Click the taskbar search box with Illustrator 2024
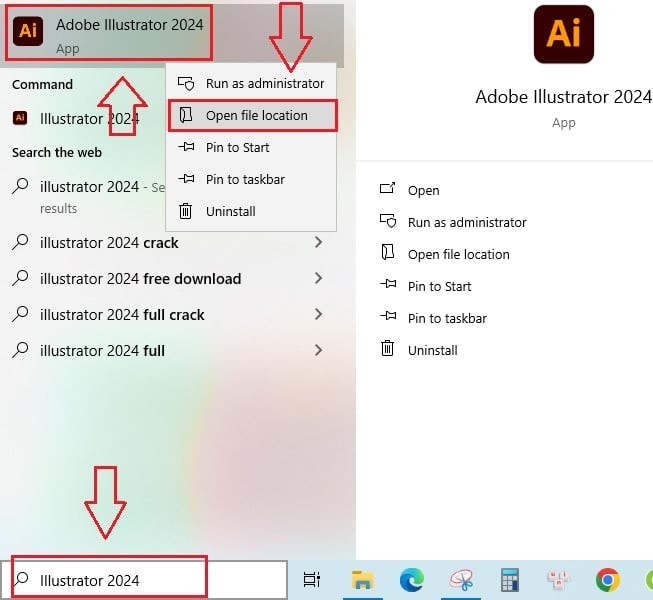Viewport: 653px width, 600px height. point(144,580)
